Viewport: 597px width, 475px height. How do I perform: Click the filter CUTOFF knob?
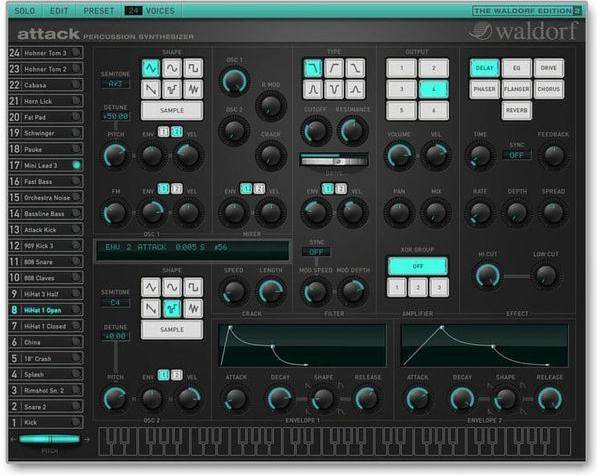[x=316, y=131]
